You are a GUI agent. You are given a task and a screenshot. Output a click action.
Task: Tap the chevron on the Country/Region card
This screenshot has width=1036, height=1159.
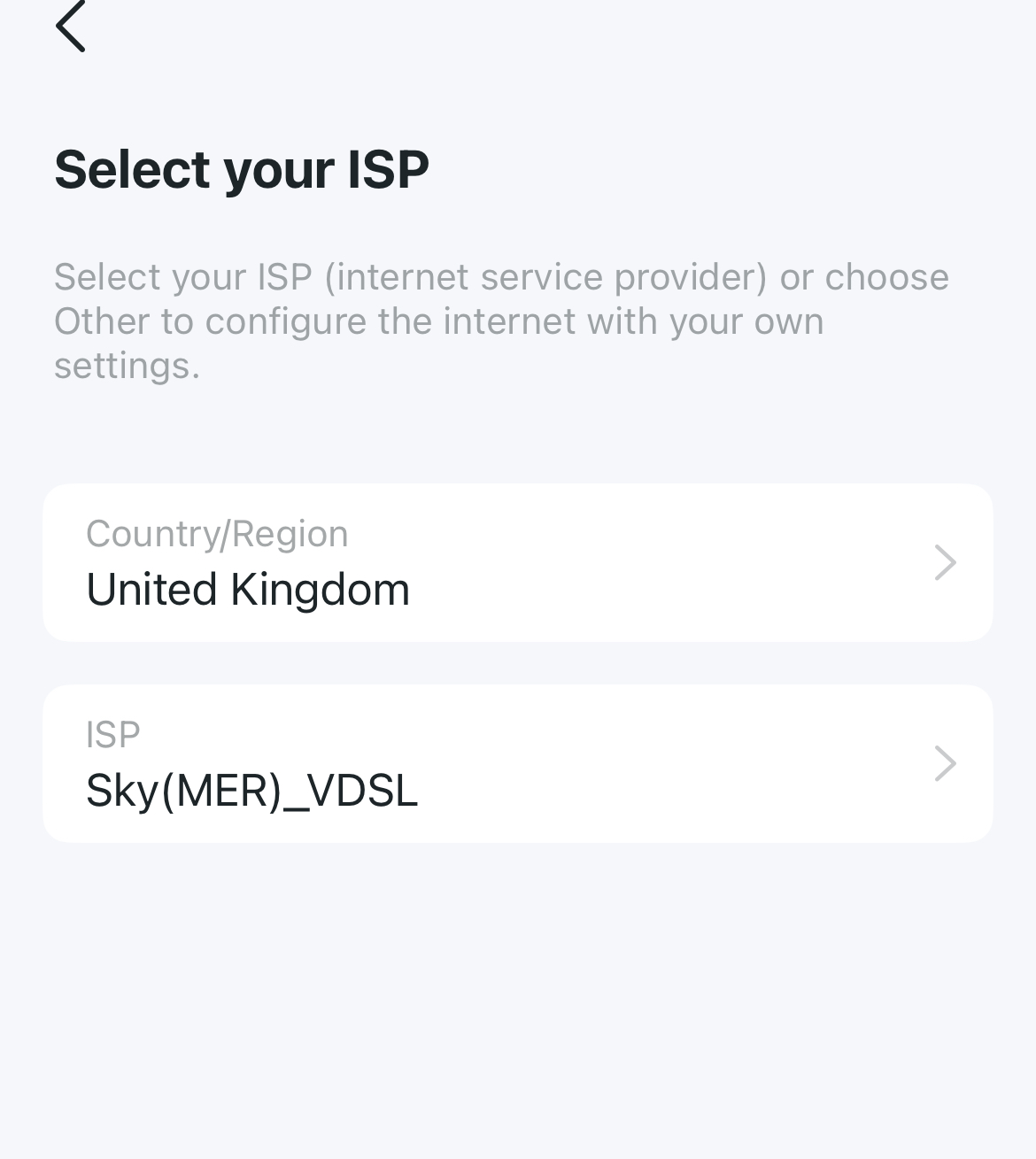(x=945, y=562)
